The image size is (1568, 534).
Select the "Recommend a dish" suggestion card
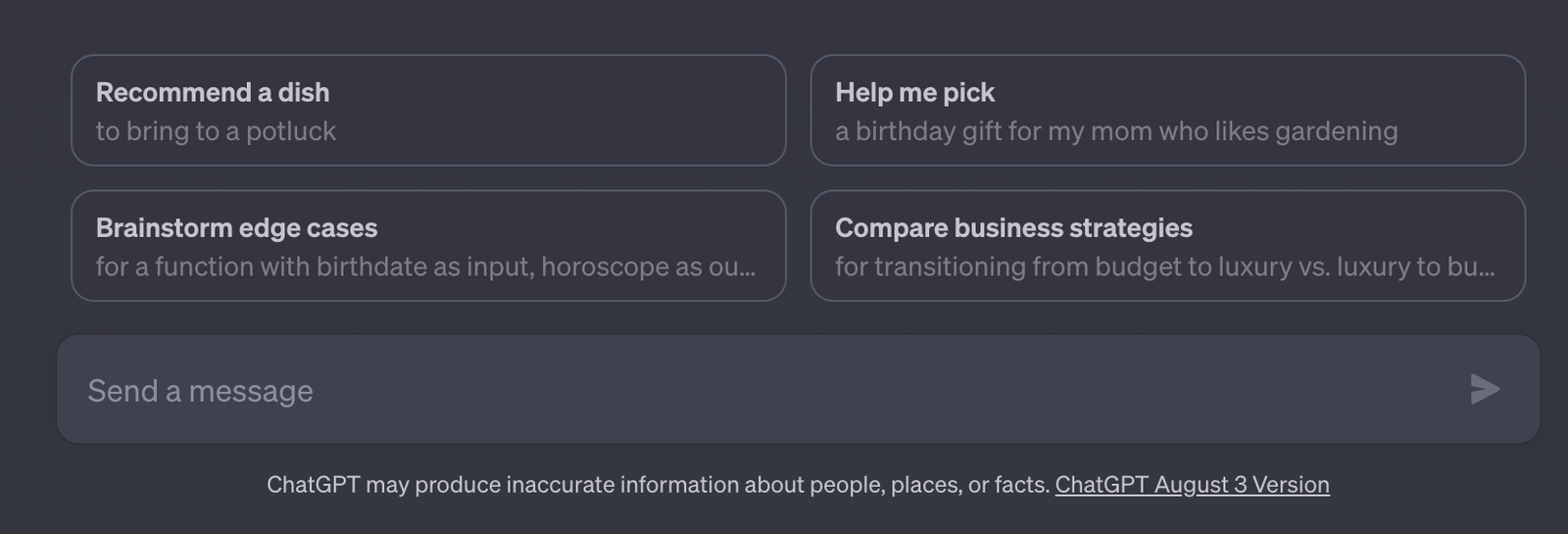(x=428, y=110)
